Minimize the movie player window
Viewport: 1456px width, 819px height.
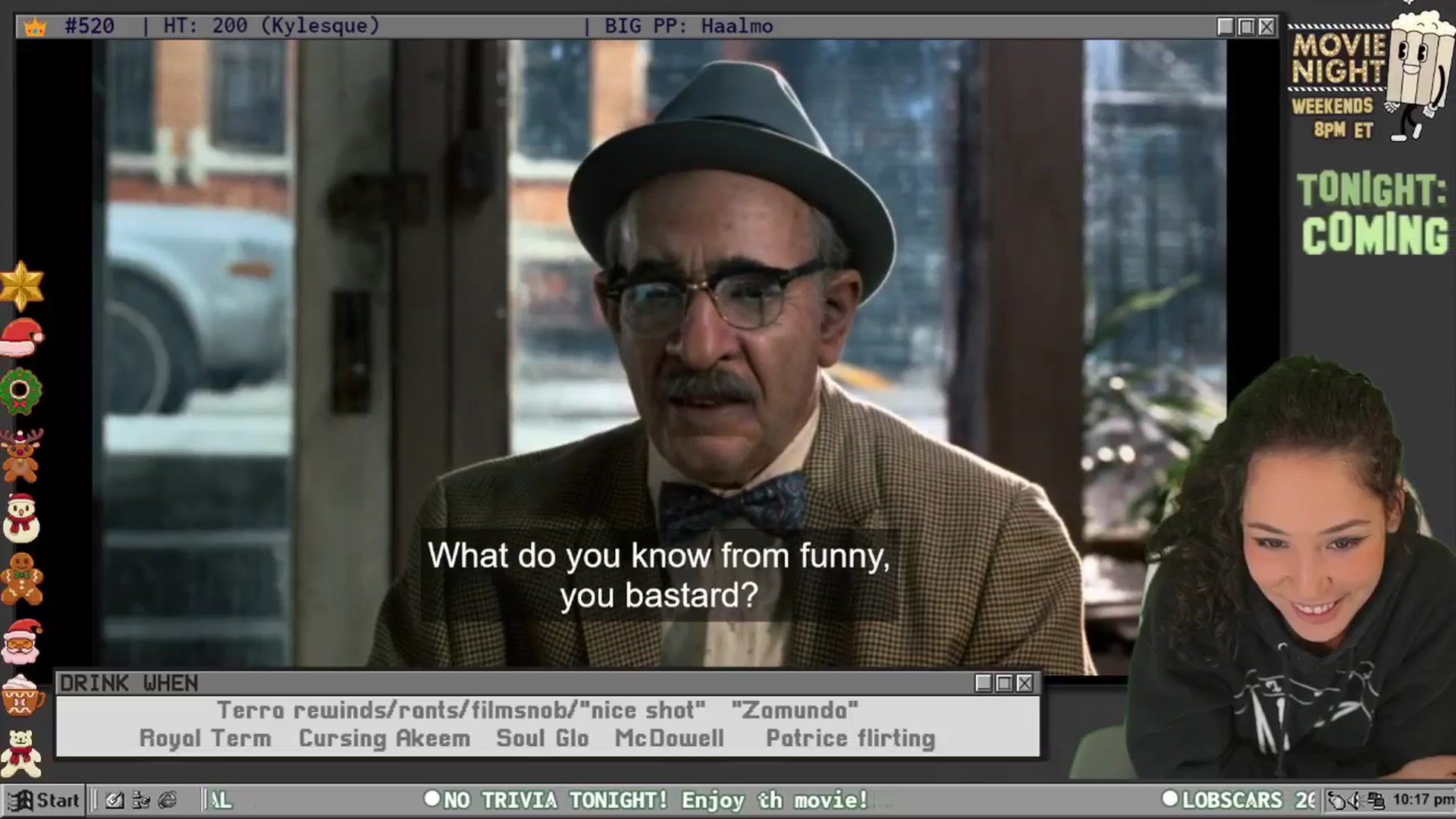pos(1225,27)
